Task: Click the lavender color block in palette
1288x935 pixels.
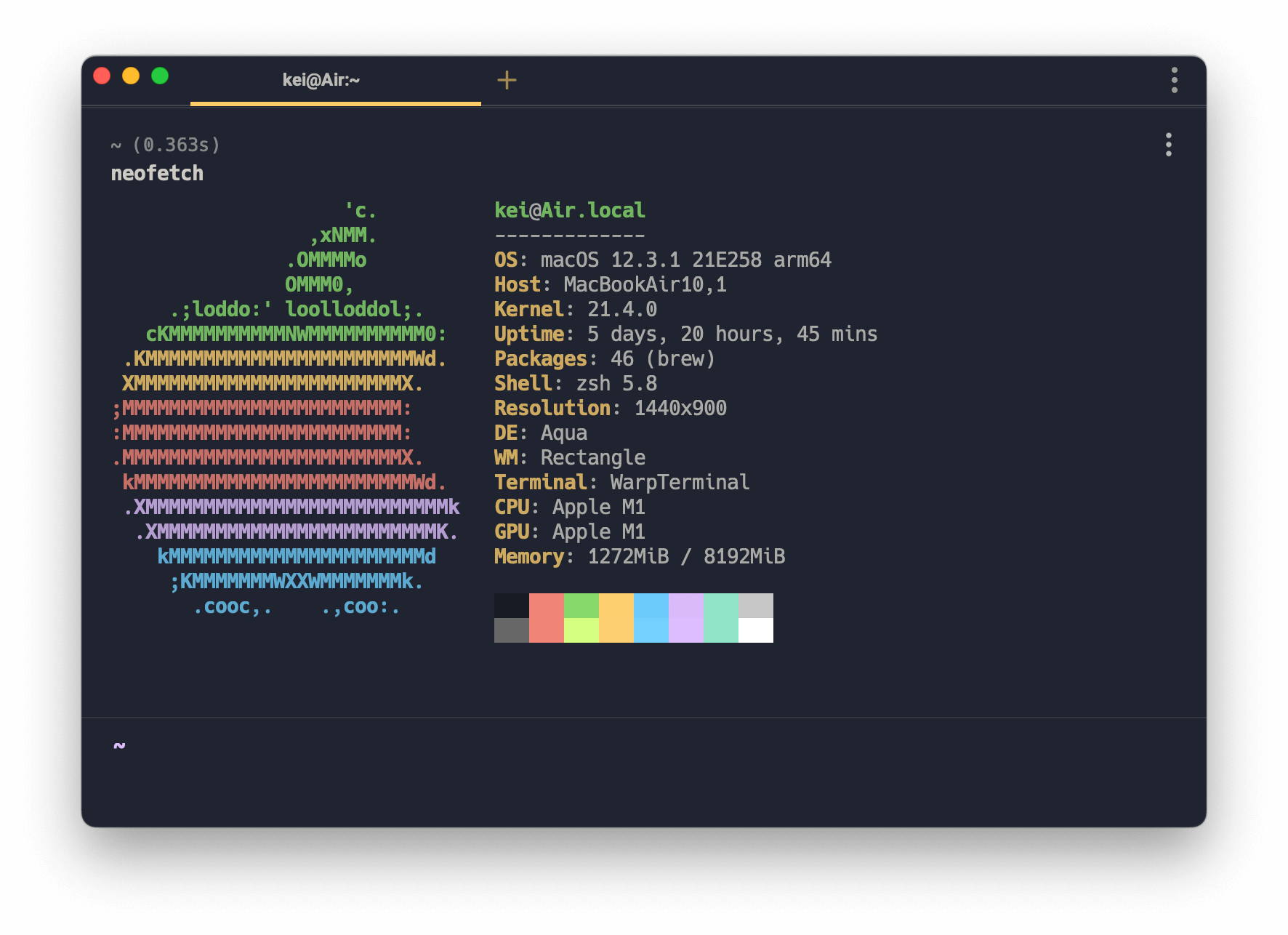Action: 686,618
